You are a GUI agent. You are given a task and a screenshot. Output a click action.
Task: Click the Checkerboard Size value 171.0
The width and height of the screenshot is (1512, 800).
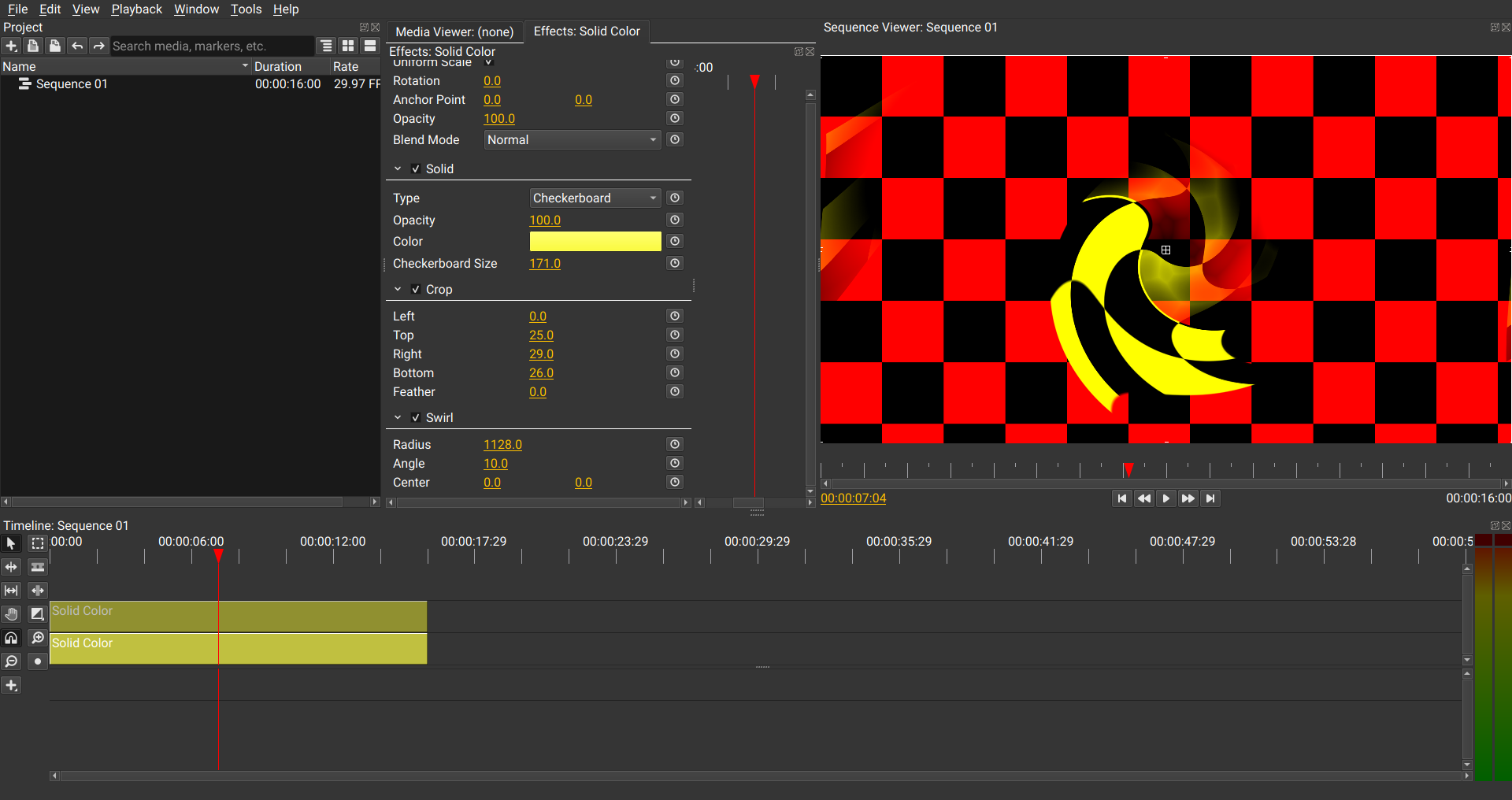point(545,263)
